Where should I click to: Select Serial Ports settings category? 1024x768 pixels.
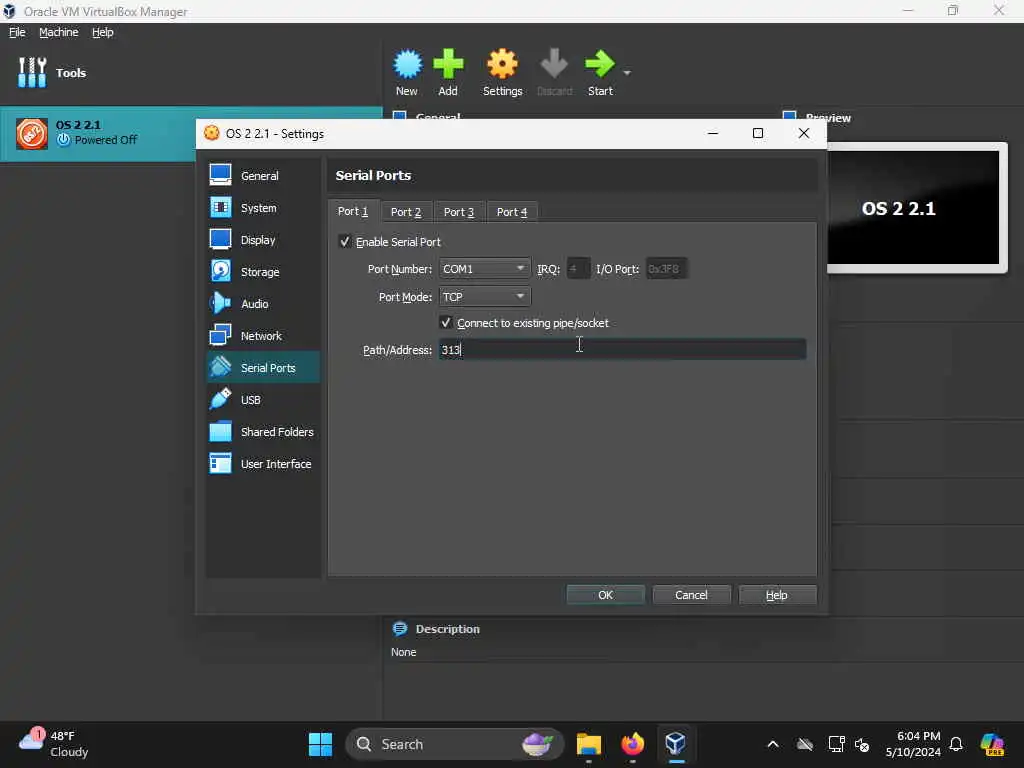pyautogui.click(x=263, y=368)
